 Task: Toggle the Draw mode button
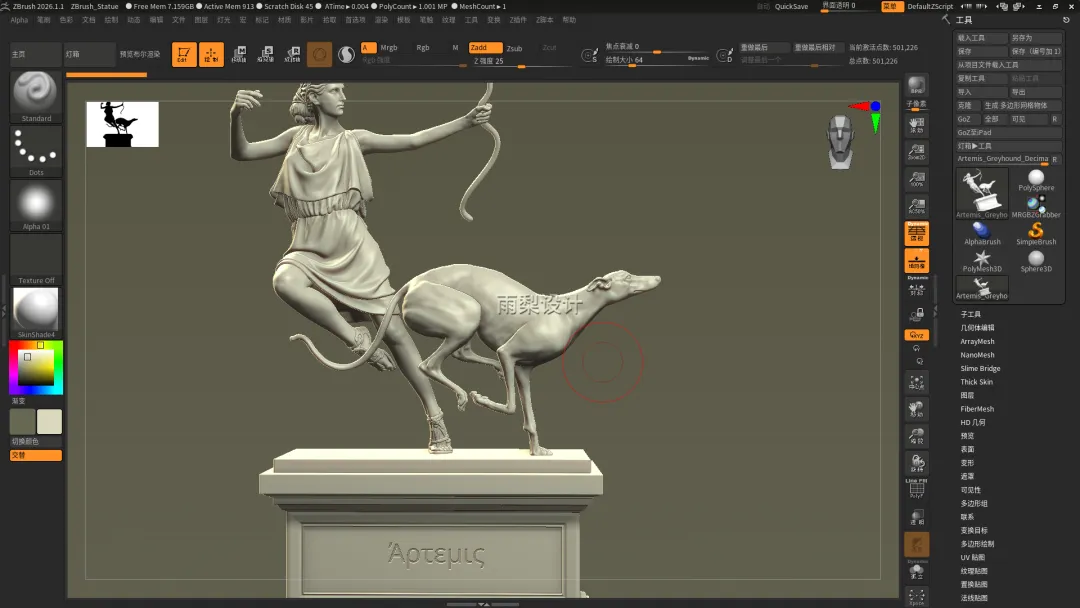211,54
